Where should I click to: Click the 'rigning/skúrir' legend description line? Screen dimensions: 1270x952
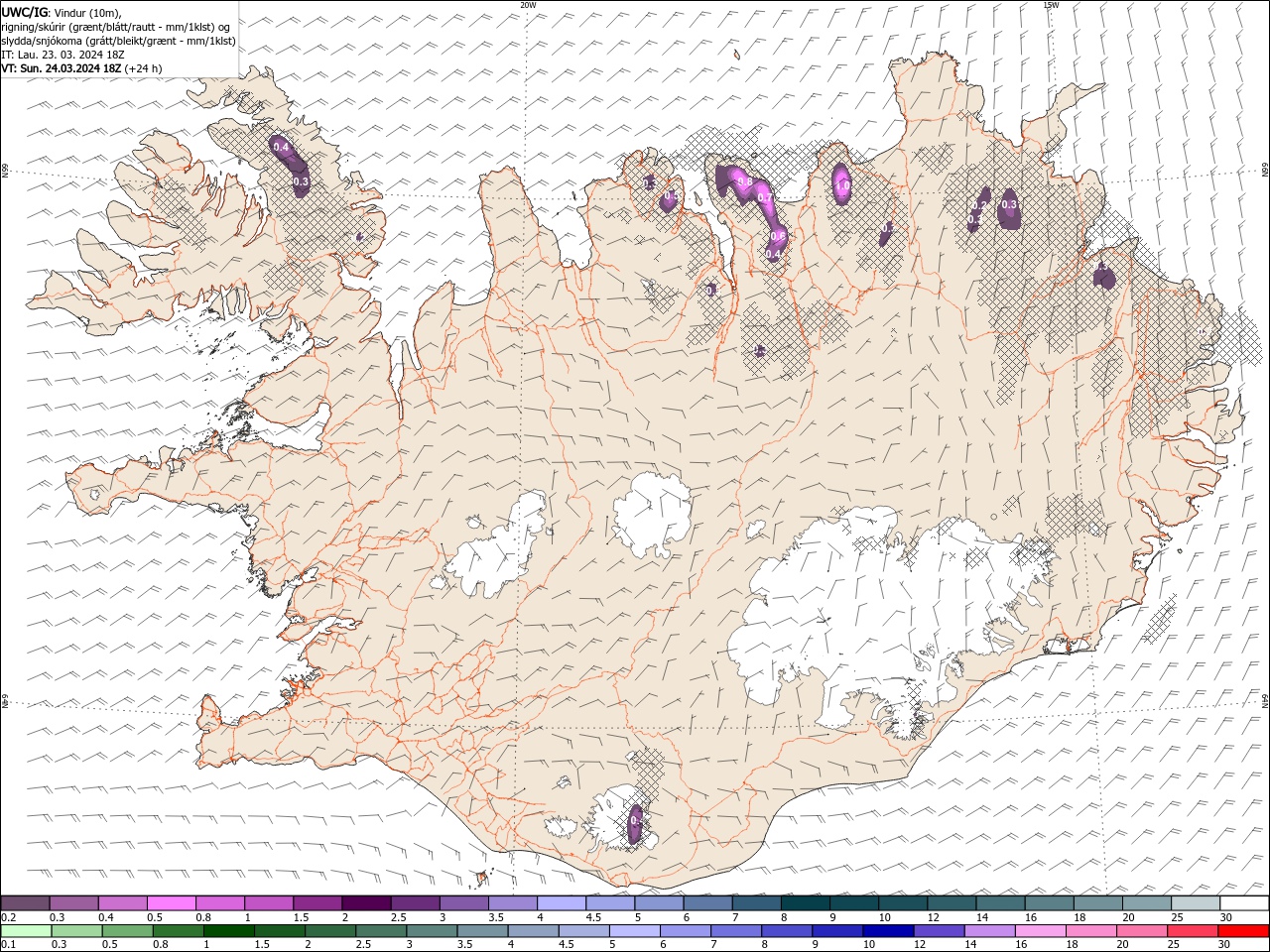coord(116,27)
